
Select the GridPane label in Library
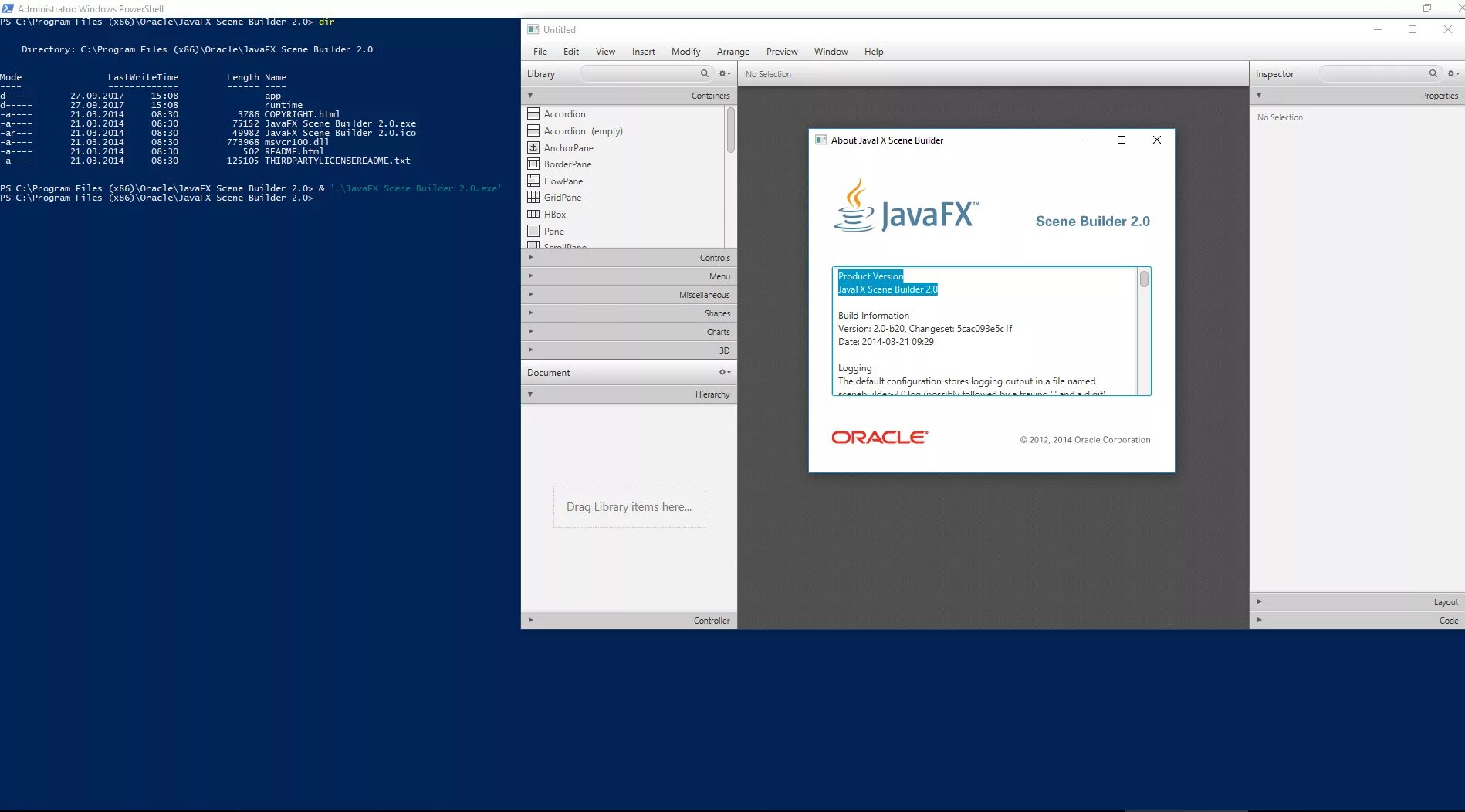click(563, 198)
